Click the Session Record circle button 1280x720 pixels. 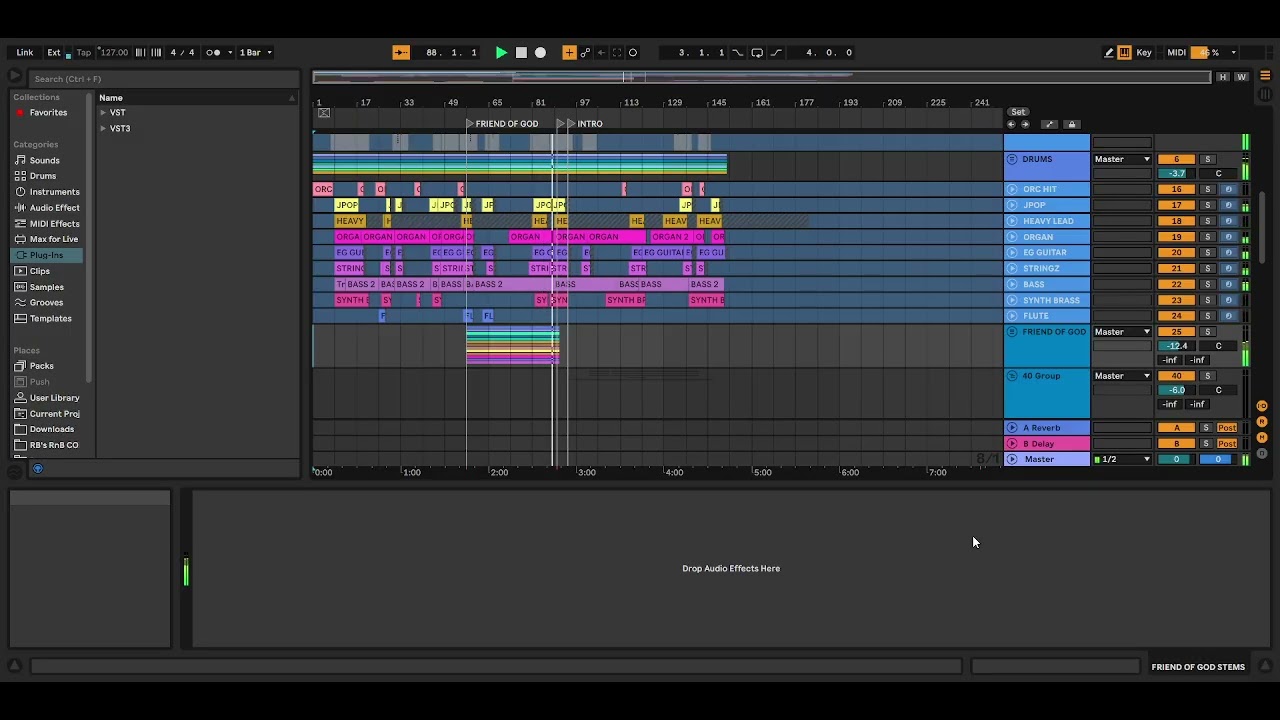[633, 52]
